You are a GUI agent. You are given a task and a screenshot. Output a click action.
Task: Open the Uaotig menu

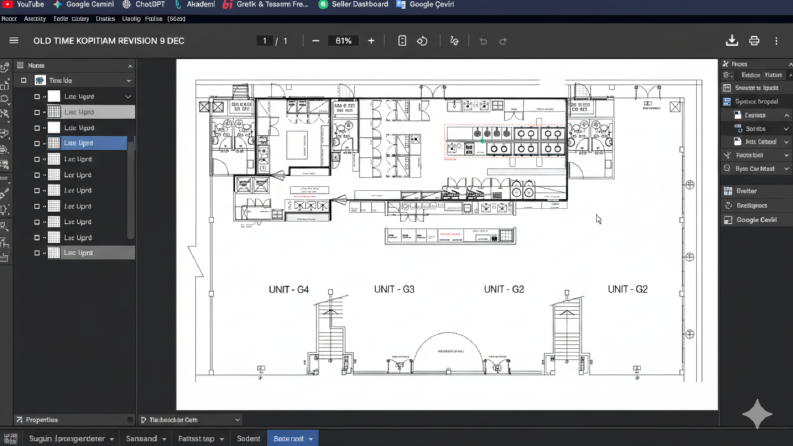[x=131, y=19]
